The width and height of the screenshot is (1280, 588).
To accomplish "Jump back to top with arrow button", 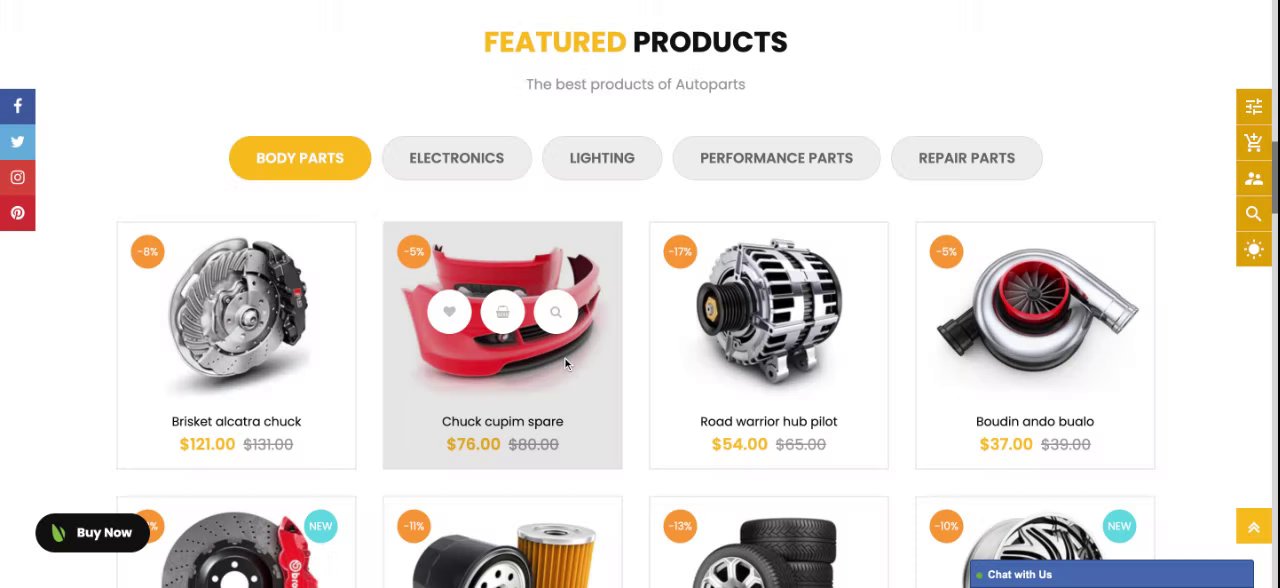I will tap(1253, 527).
